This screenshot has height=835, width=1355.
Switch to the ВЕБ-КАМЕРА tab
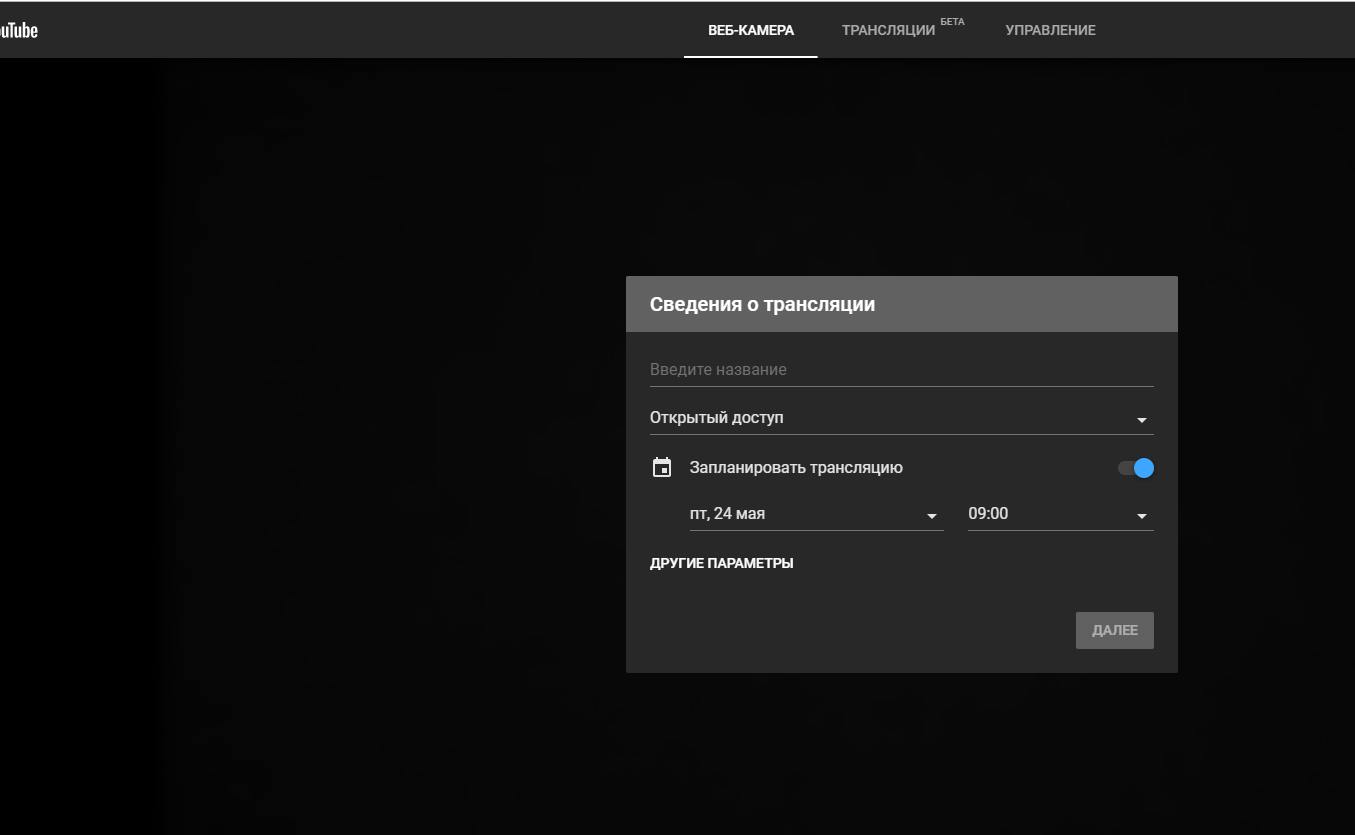coord(750,30)
